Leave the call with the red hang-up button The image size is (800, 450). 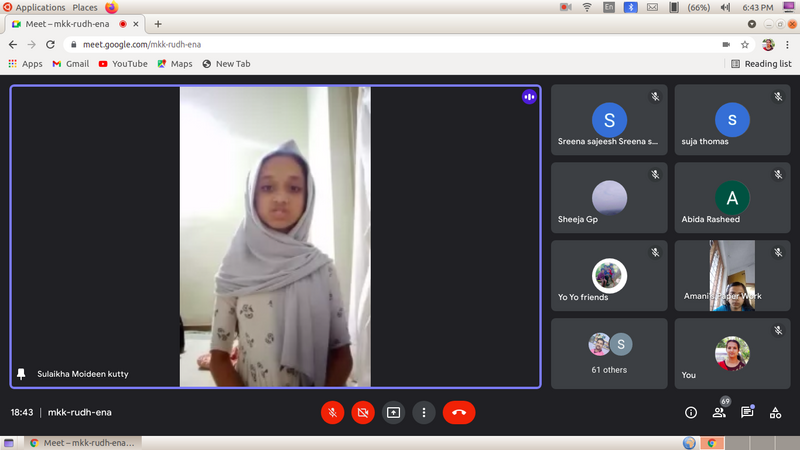point(459,412)
